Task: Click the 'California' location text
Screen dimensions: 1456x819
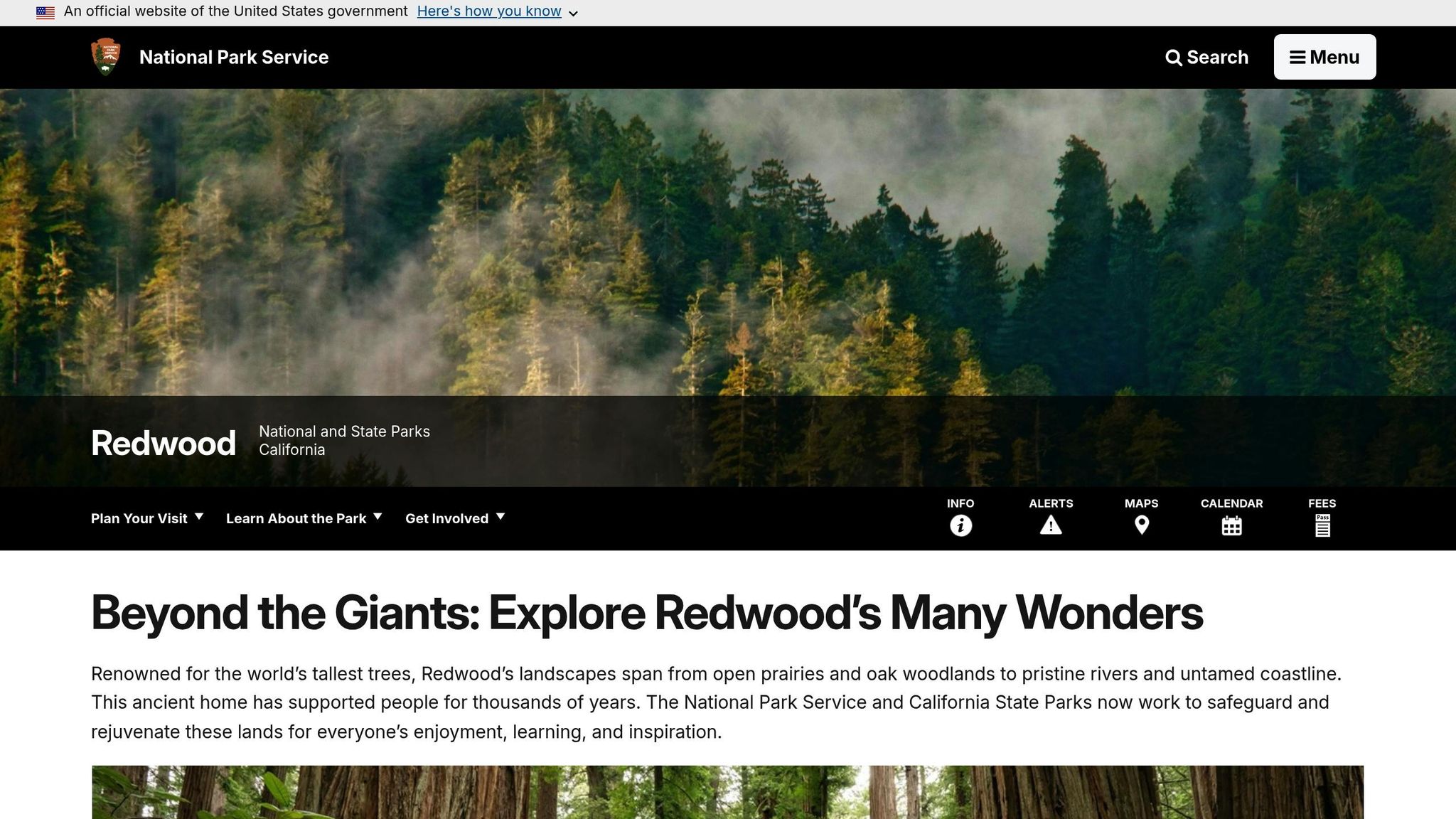Action: [x=292, y=450]
